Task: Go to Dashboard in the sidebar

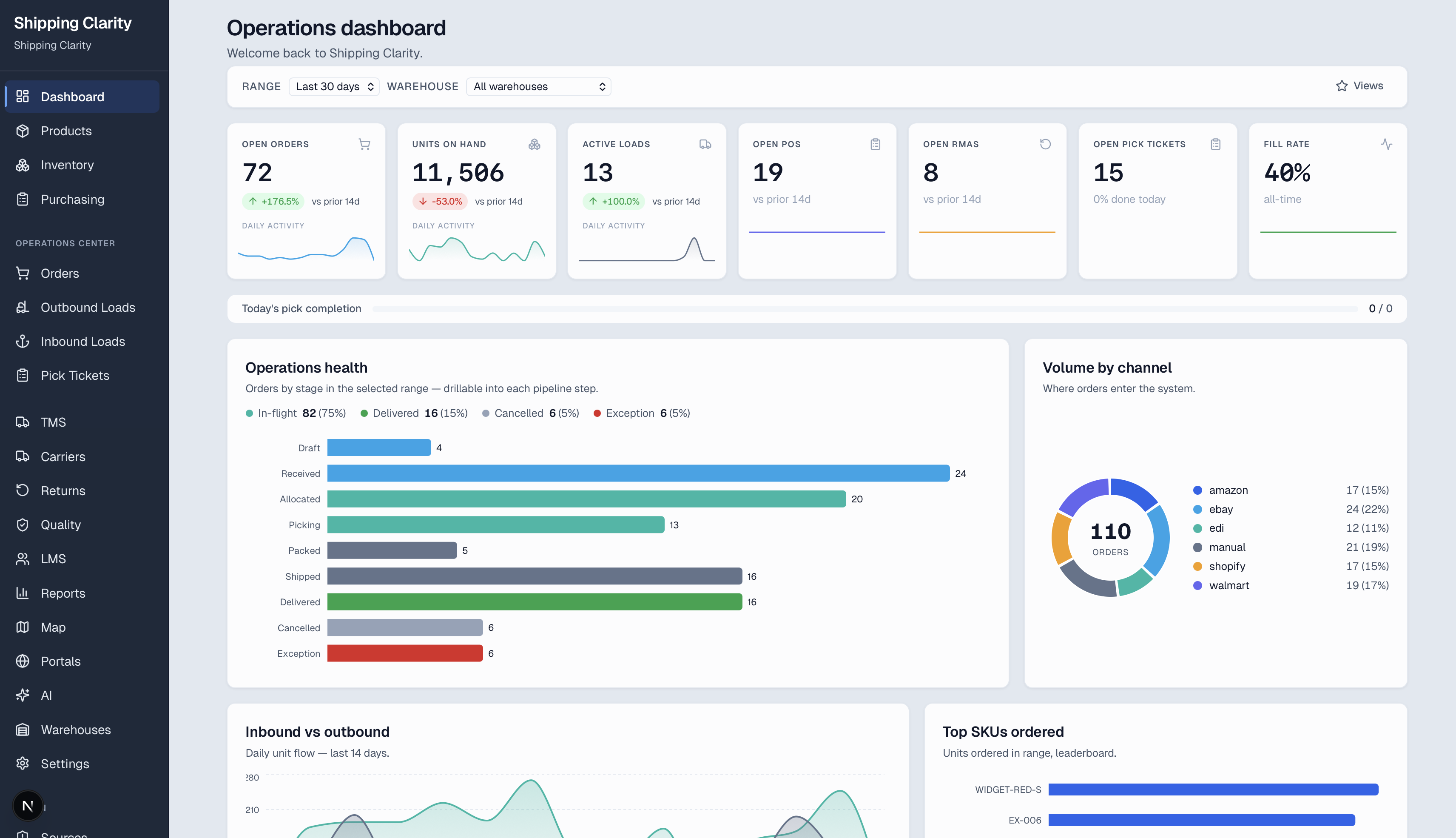Action: pos(82,97)
